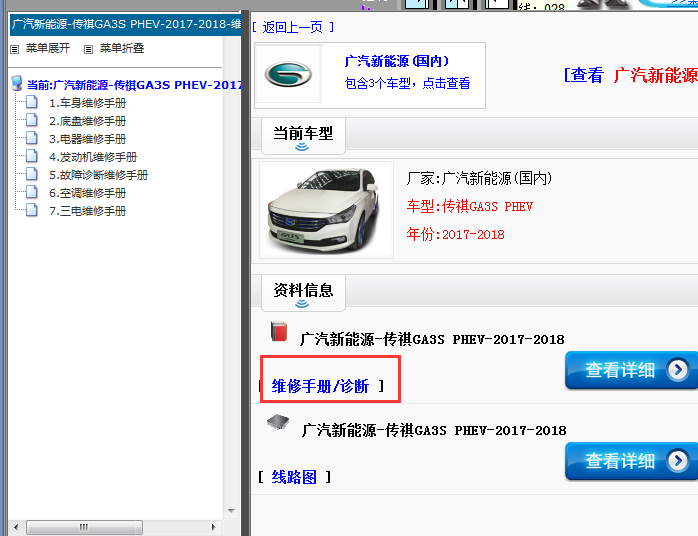Click the wiring diagram entry title 广汽新能源-传祺GA3S PHEV-2017-2018

(434, 430)
